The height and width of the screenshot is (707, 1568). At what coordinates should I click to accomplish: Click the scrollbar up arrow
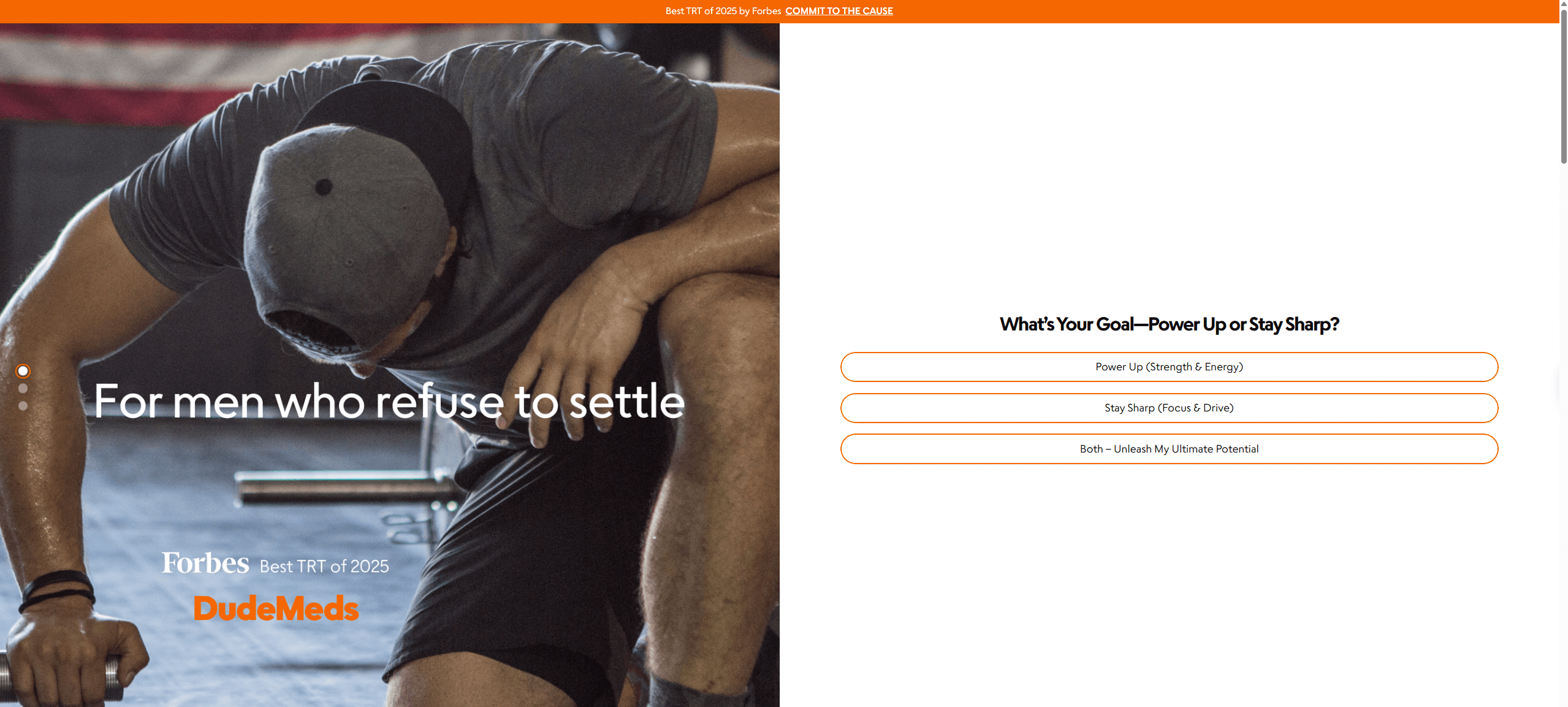tap(1563, 4)
